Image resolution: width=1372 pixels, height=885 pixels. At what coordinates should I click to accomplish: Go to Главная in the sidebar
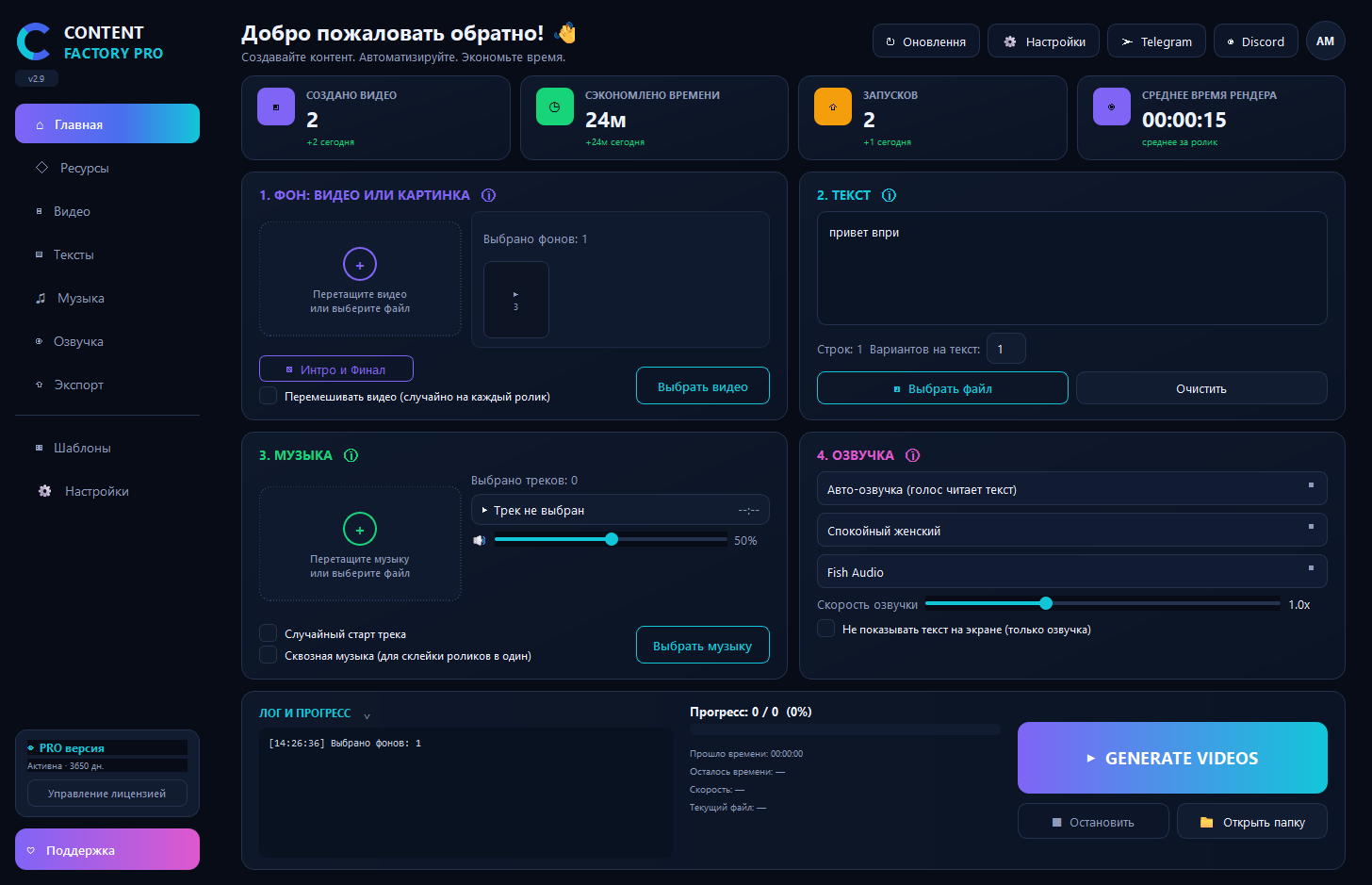(107, 123)
